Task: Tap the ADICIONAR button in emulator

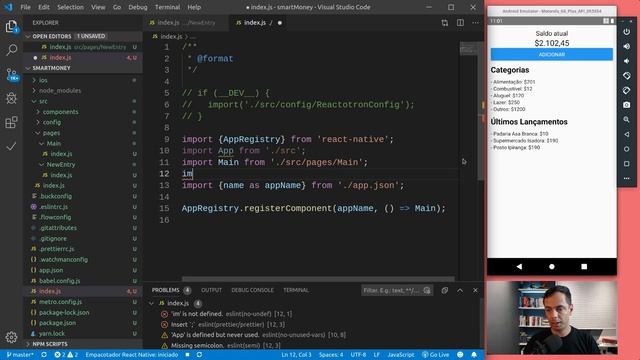Action: point(552,55)
